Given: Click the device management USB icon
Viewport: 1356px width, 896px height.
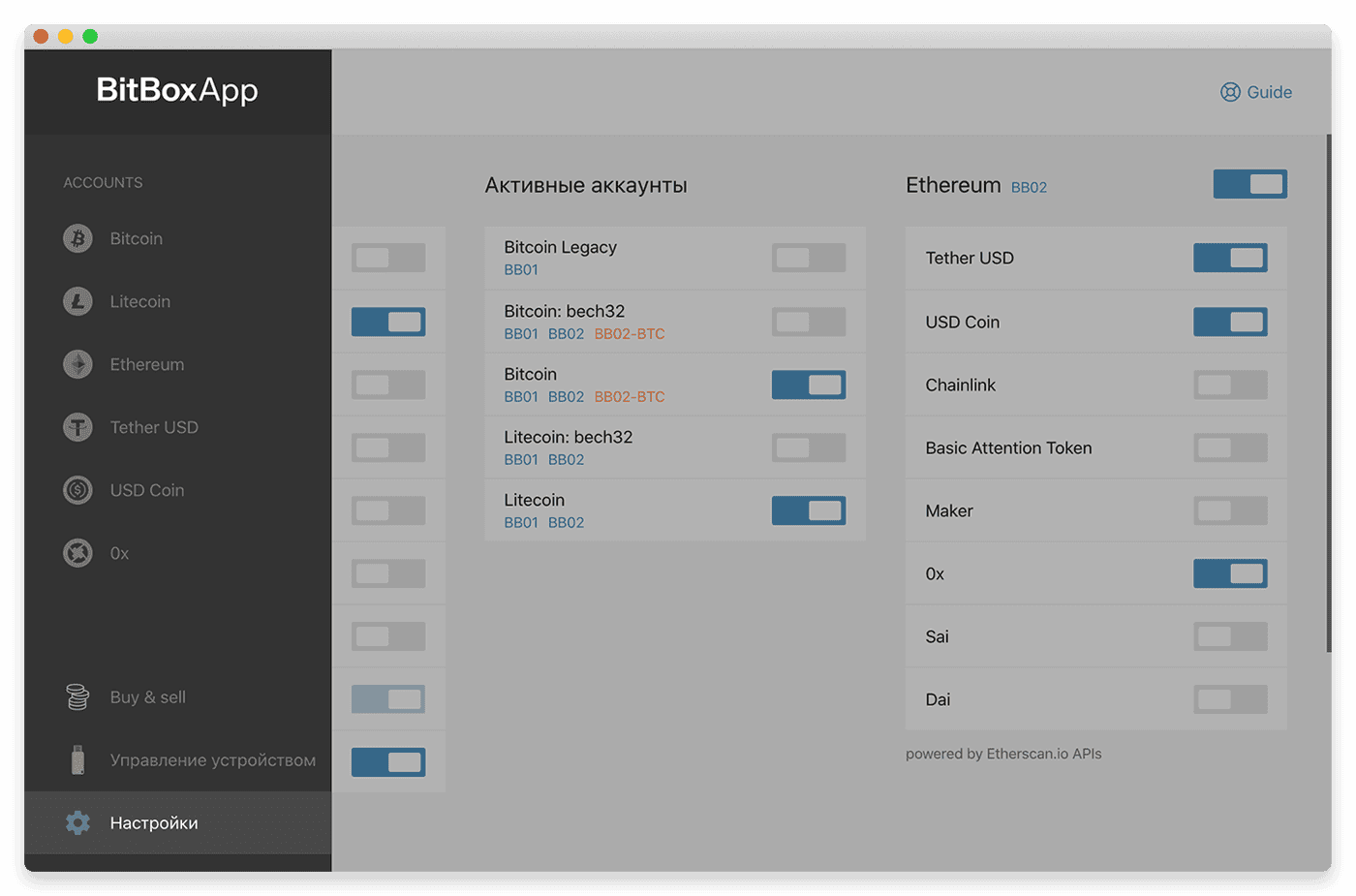Looking at the screenshot, I should tap(77, 759).
